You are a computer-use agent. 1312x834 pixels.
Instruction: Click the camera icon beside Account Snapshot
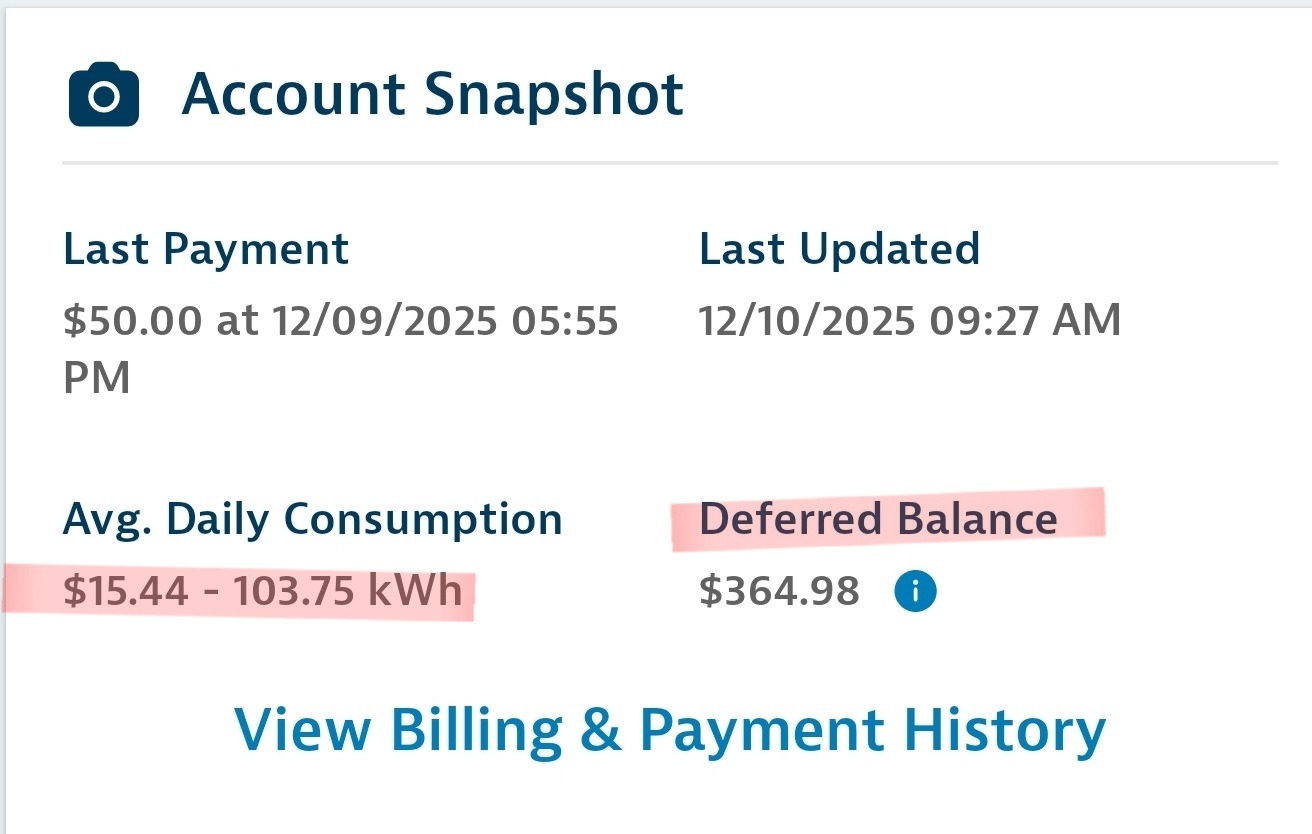pyautogui.click(x=104, y=95)
